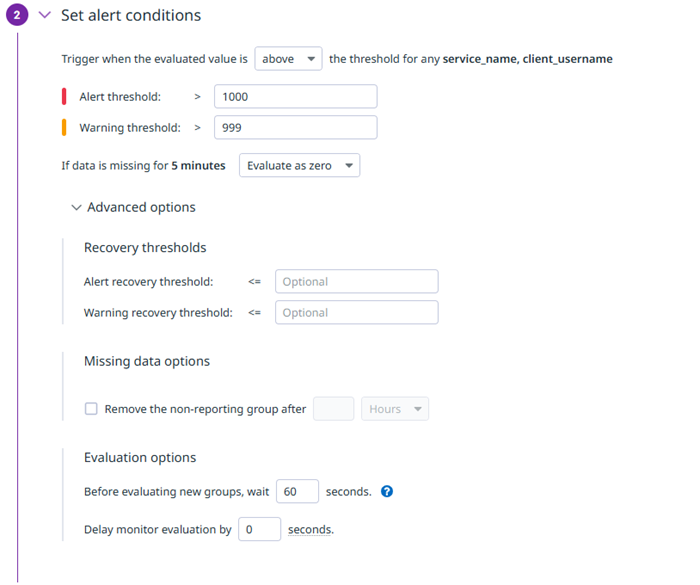Click the non-reporting group duration field
700x585 pixels.
pyautogui.click(x=333, y=409)
